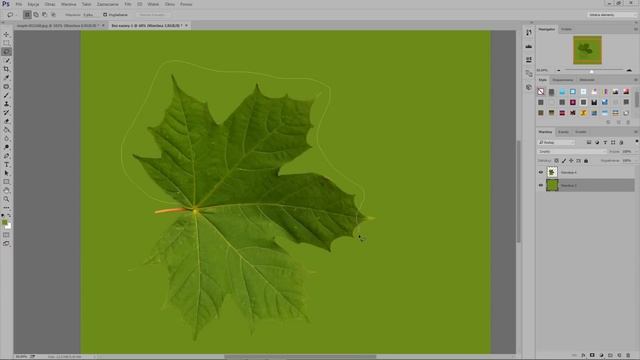Open the layer filter type dropdown
Viewport: 640px width, 360px height.
click(556, 142)
